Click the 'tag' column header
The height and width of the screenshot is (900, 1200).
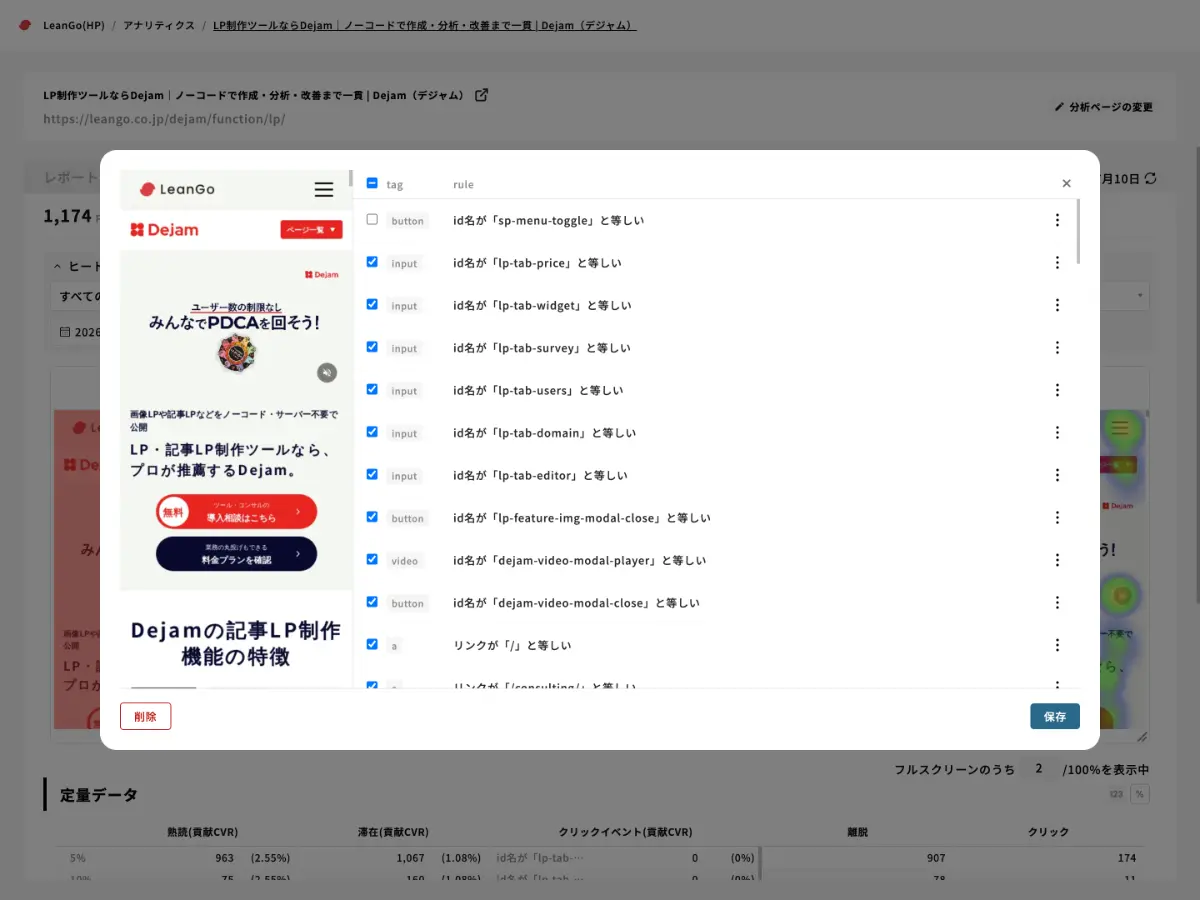point(395,184)
